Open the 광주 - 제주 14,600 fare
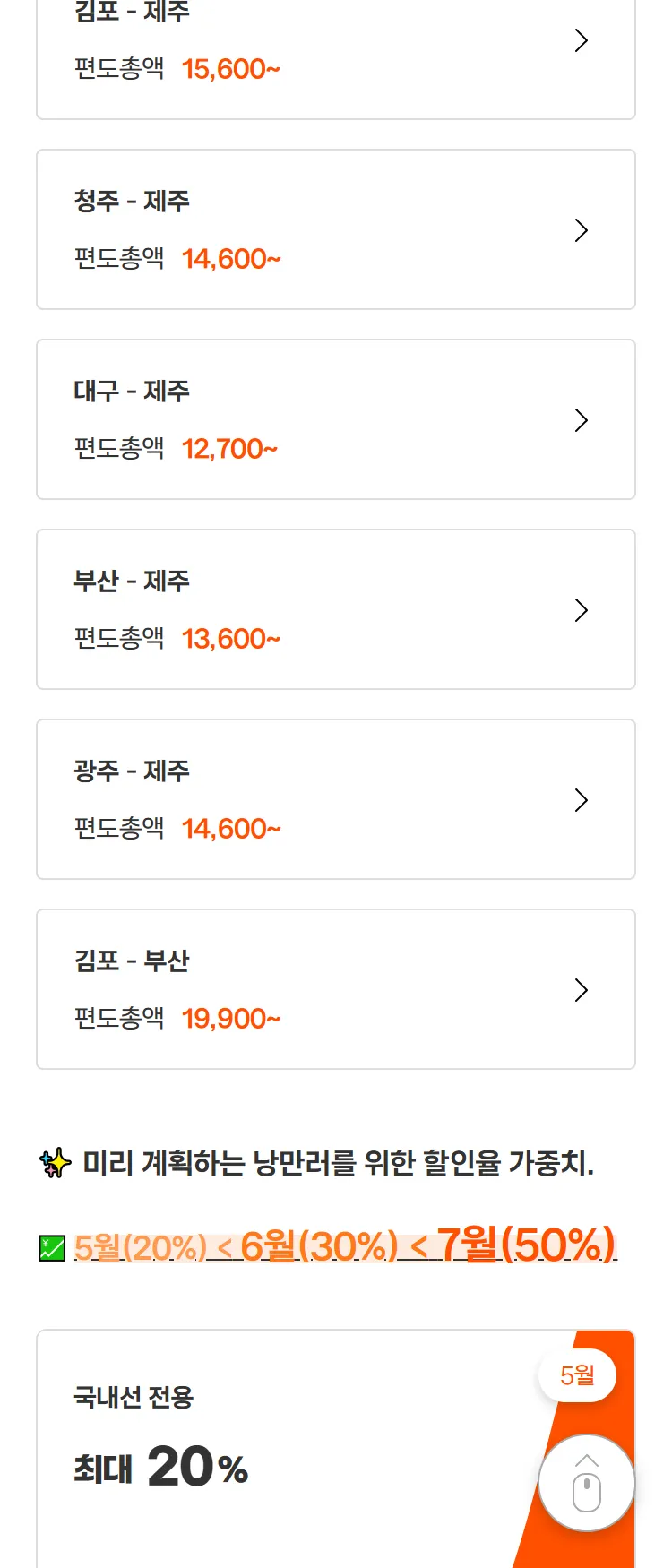Viewport: 672px width, 1568px height. (x=231, y=828)
